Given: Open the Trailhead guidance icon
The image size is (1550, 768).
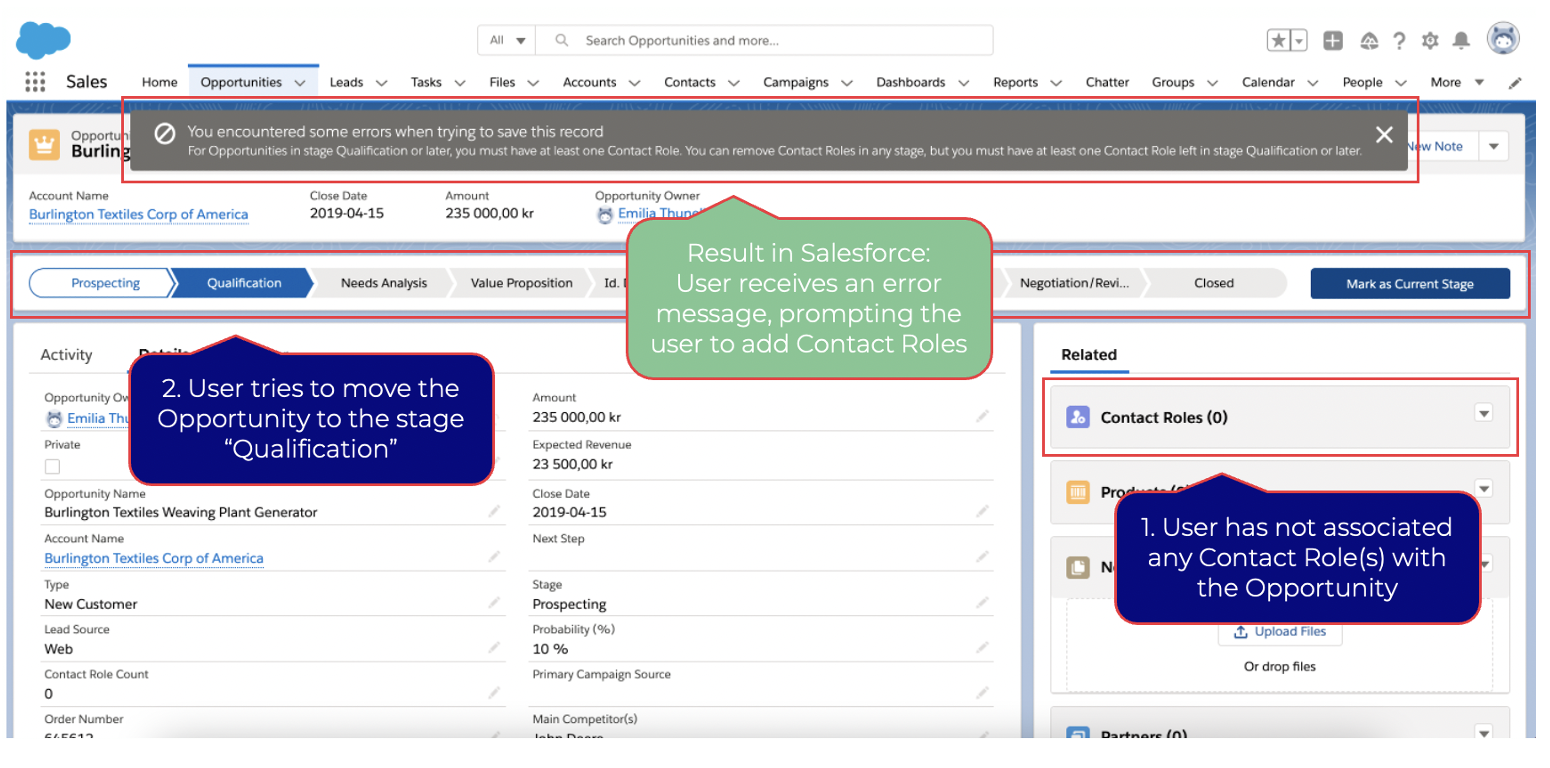Looking at the screenshot, I should tap(1370, 40).
